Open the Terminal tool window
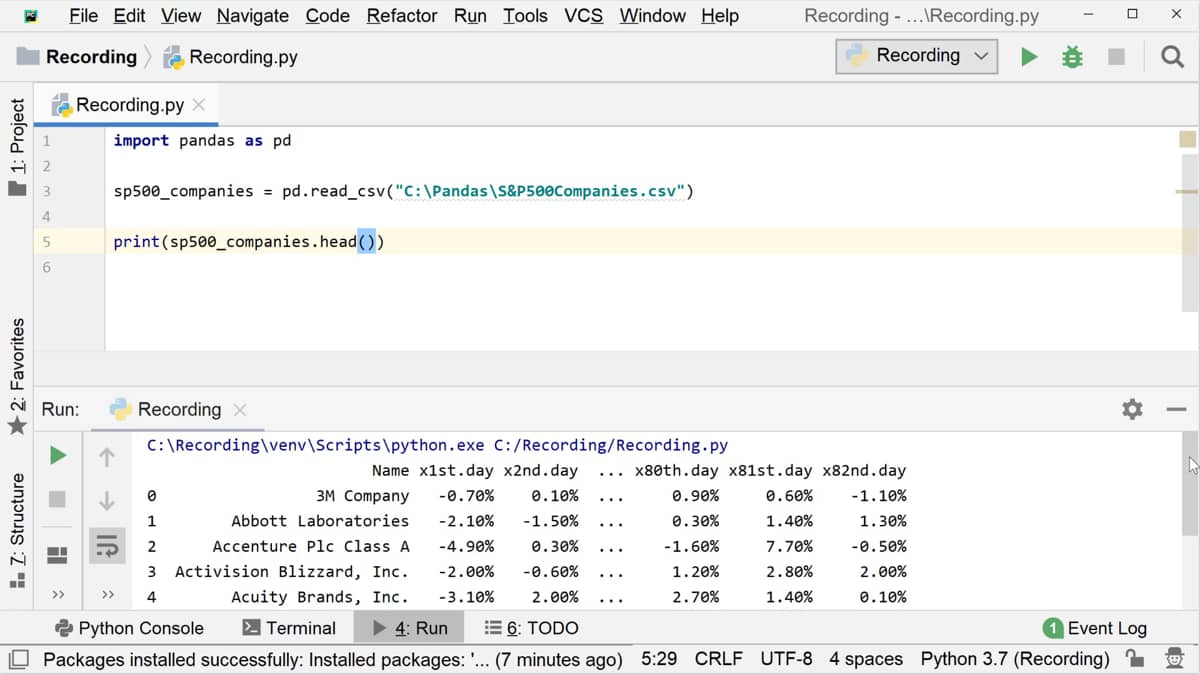 point(289,628)
